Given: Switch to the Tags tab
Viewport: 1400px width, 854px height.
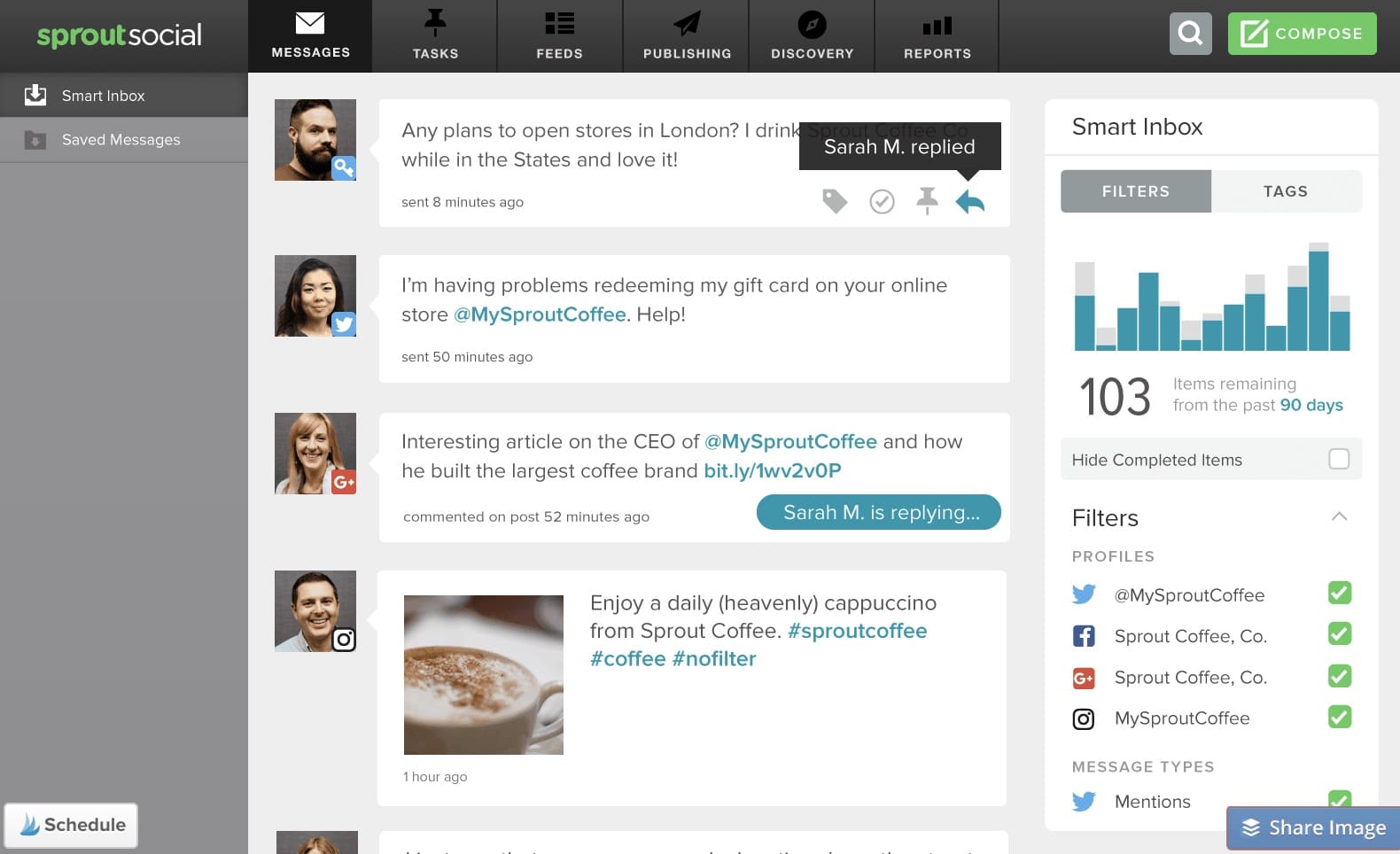Looking at the screenshot, I should pyautogui.click(x=1286, y=191).
